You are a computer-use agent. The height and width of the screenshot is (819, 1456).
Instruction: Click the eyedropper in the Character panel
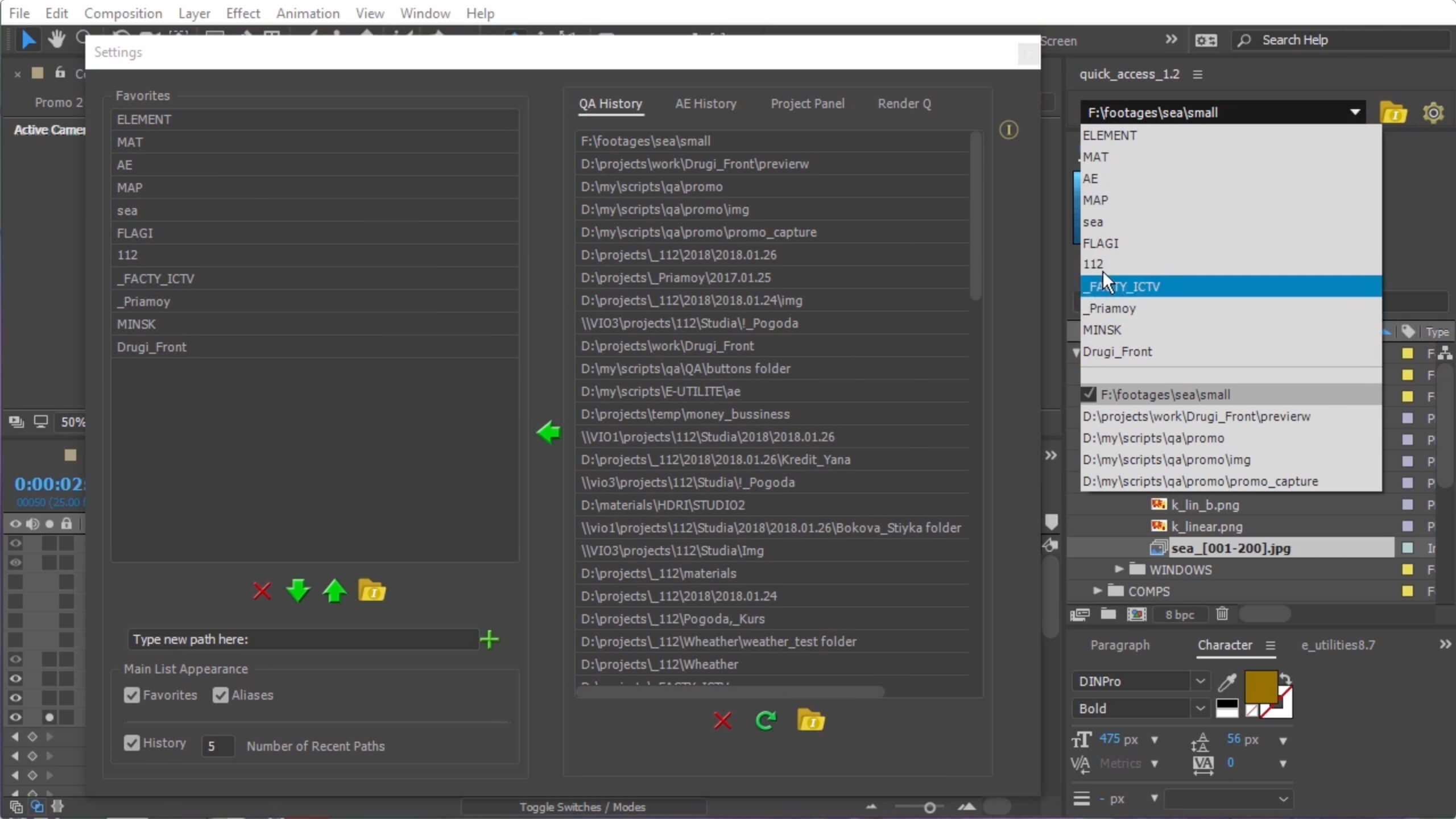tap(1227, 681)
